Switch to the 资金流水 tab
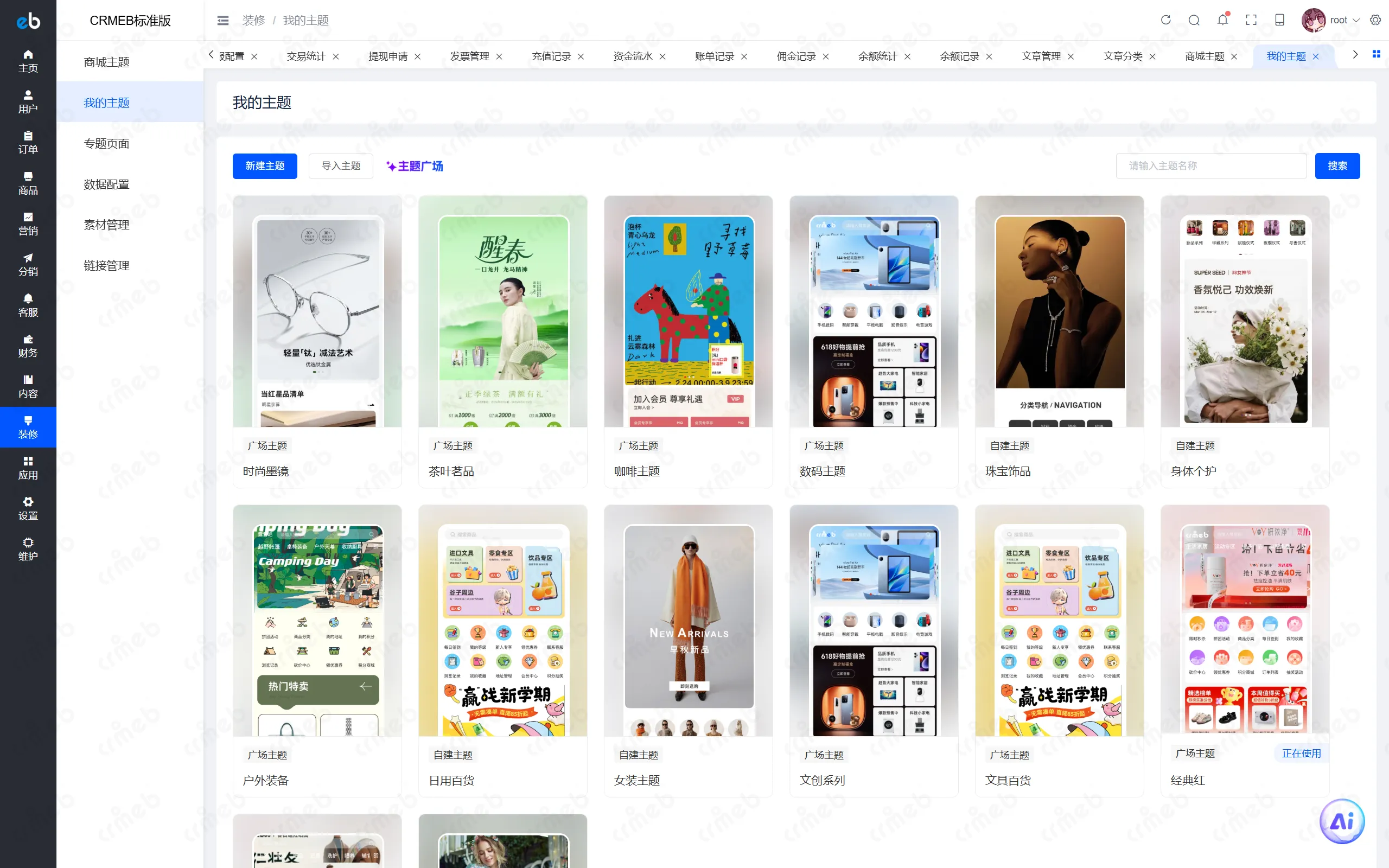The height and width of the screenshot is (868, 1389). [633, 56]
